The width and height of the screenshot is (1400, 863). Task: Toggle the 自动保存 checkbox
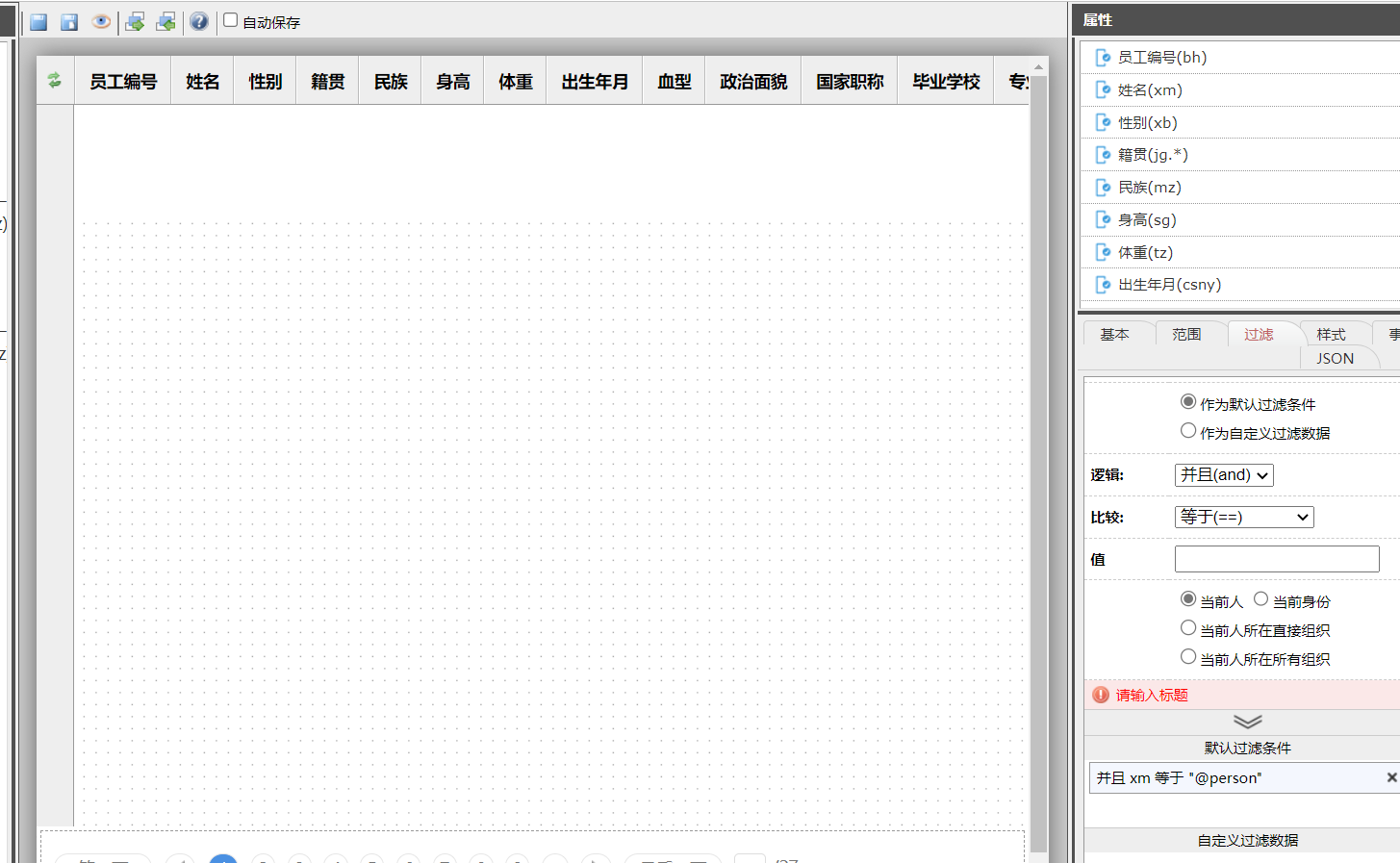click(x=231, y=20)
